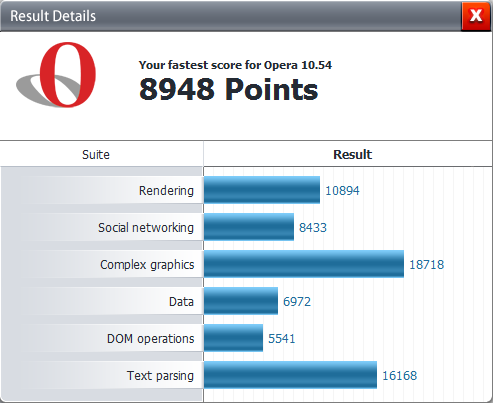Click the 10894 Rendering score value

pyautogui.click(x=342, y=191)
